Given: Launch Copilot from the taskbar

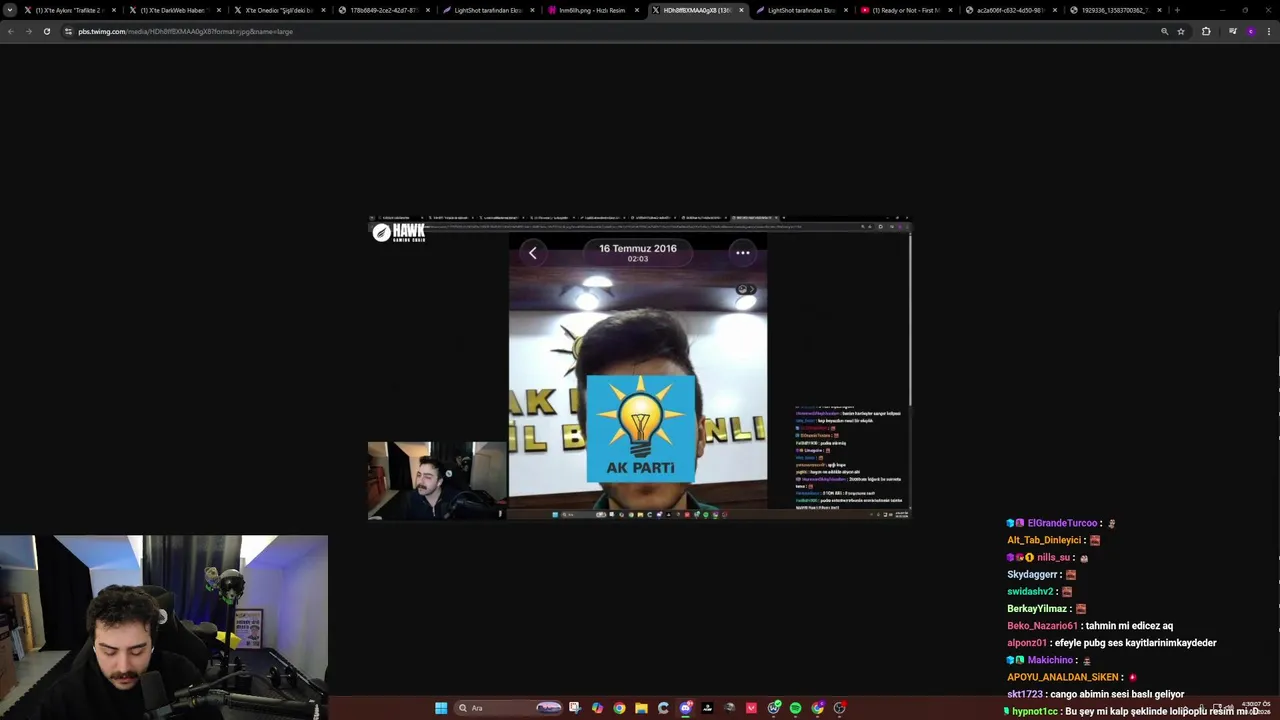Looking at the screenshot, I should click(597, 708).
